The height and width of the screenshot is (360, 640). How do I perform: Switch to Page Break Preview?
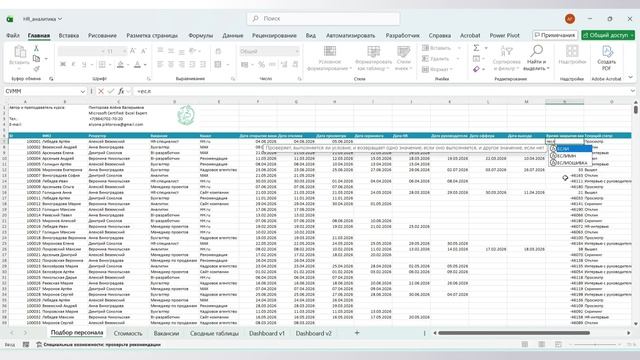click(558, 344)
